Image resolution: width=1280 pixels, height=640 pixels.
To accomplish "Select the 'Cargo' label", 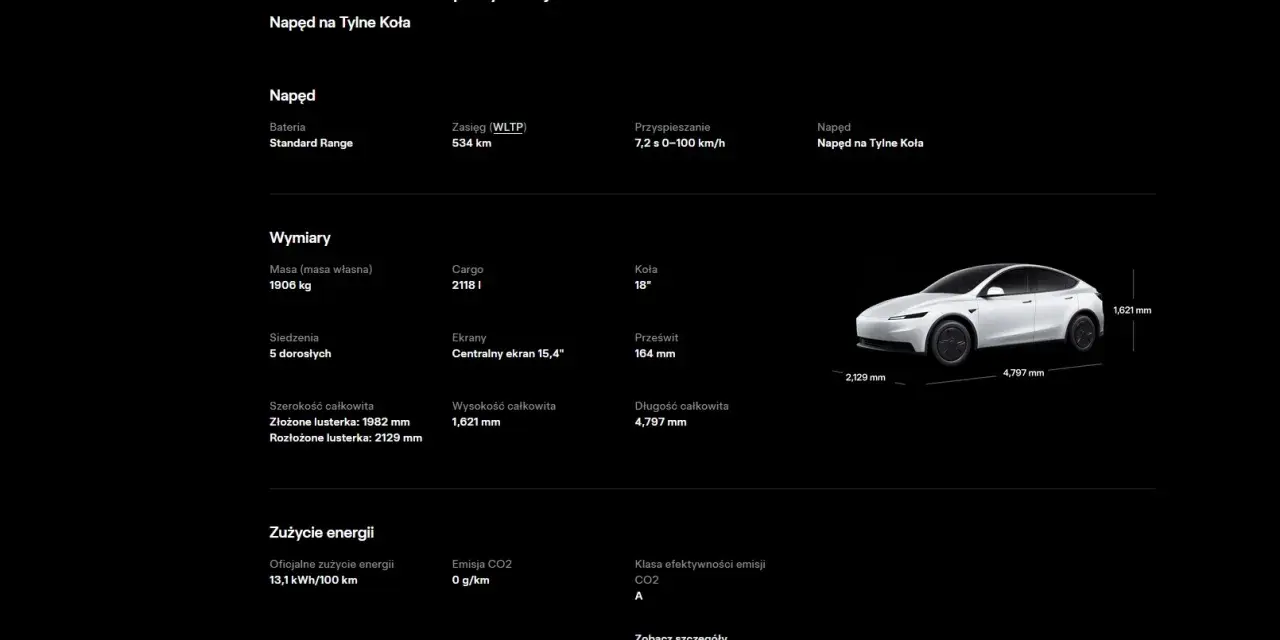I will (467, 269).
